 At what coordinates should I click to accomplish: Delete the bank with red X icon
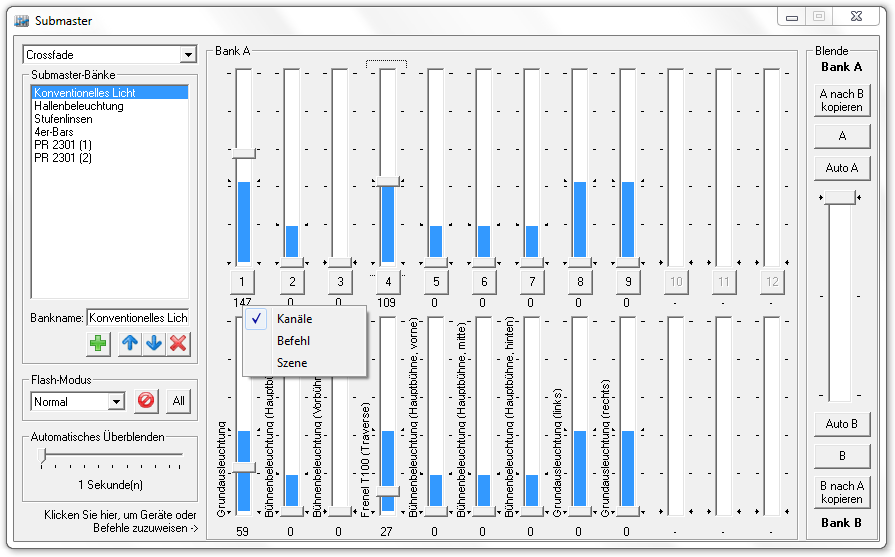tap(178, 344)
